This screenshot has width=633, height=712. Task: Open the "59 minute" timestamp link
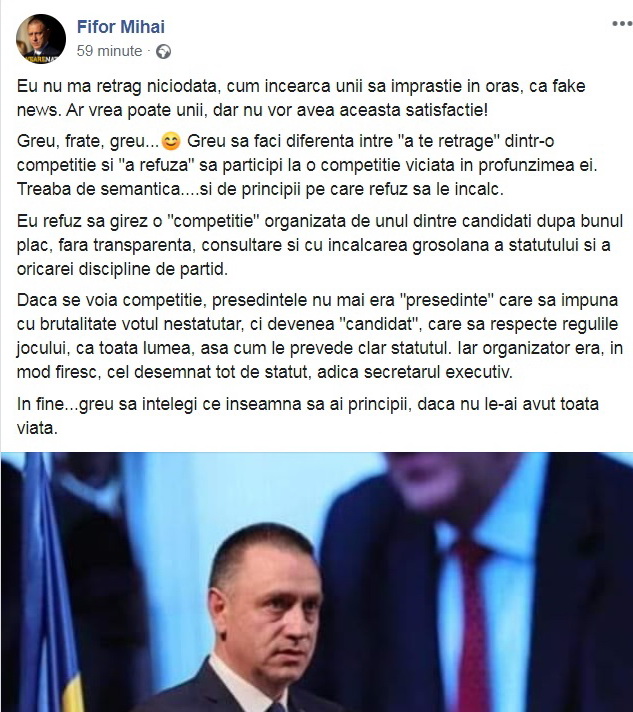(x=109, y=51)
